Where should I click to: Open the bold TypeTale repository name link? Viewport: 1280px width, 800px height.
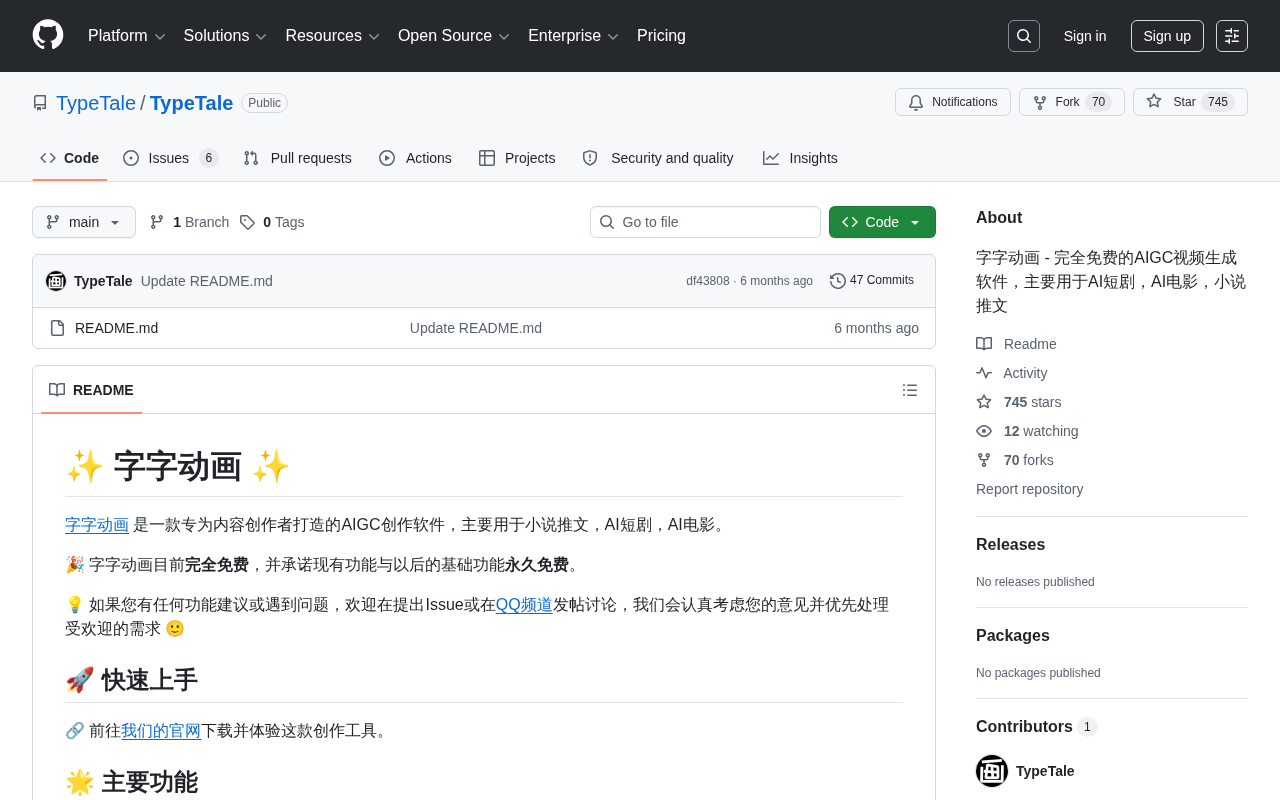191,103
